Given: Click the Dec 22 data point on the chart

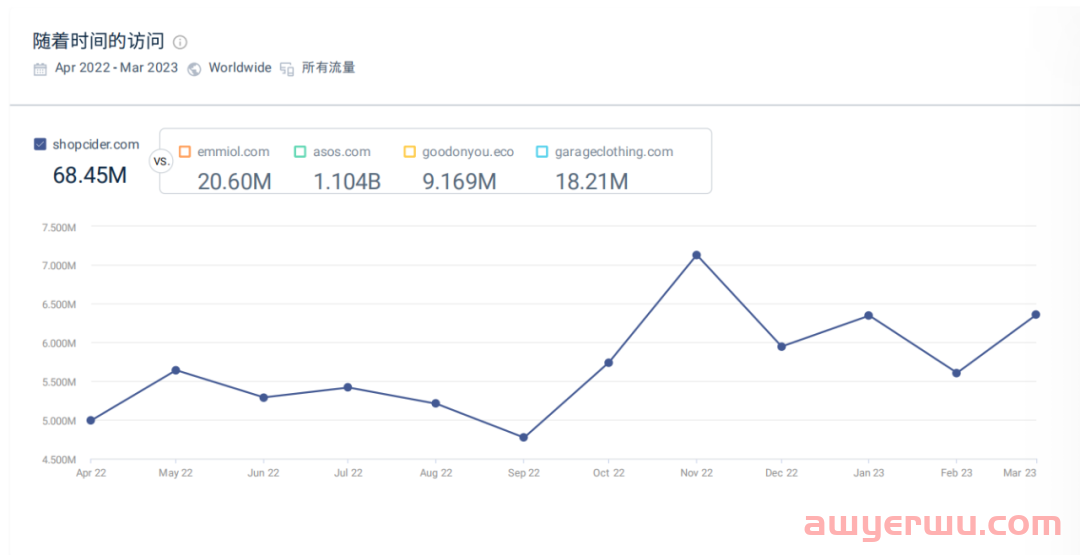Looking at the screenshot, I should 782,346.
